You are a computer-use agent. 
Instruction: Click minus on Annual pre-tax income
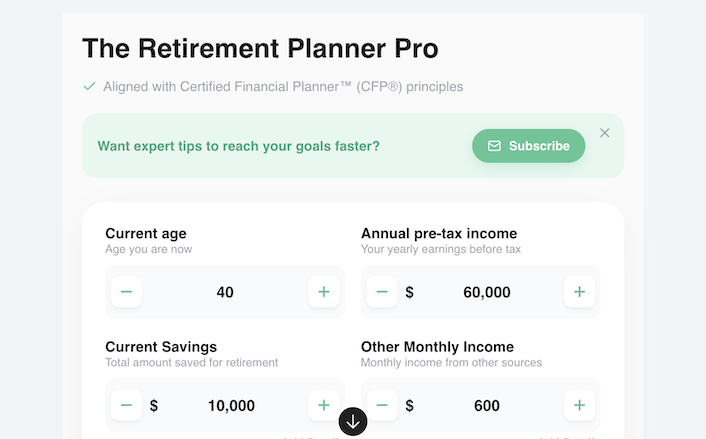click(x=382, y=292)
